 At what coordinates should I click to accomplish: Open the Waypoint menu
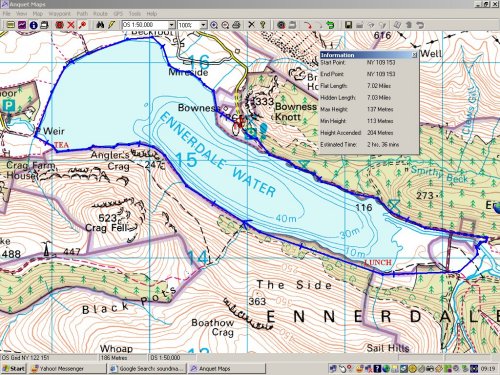(x=59, y=14)
